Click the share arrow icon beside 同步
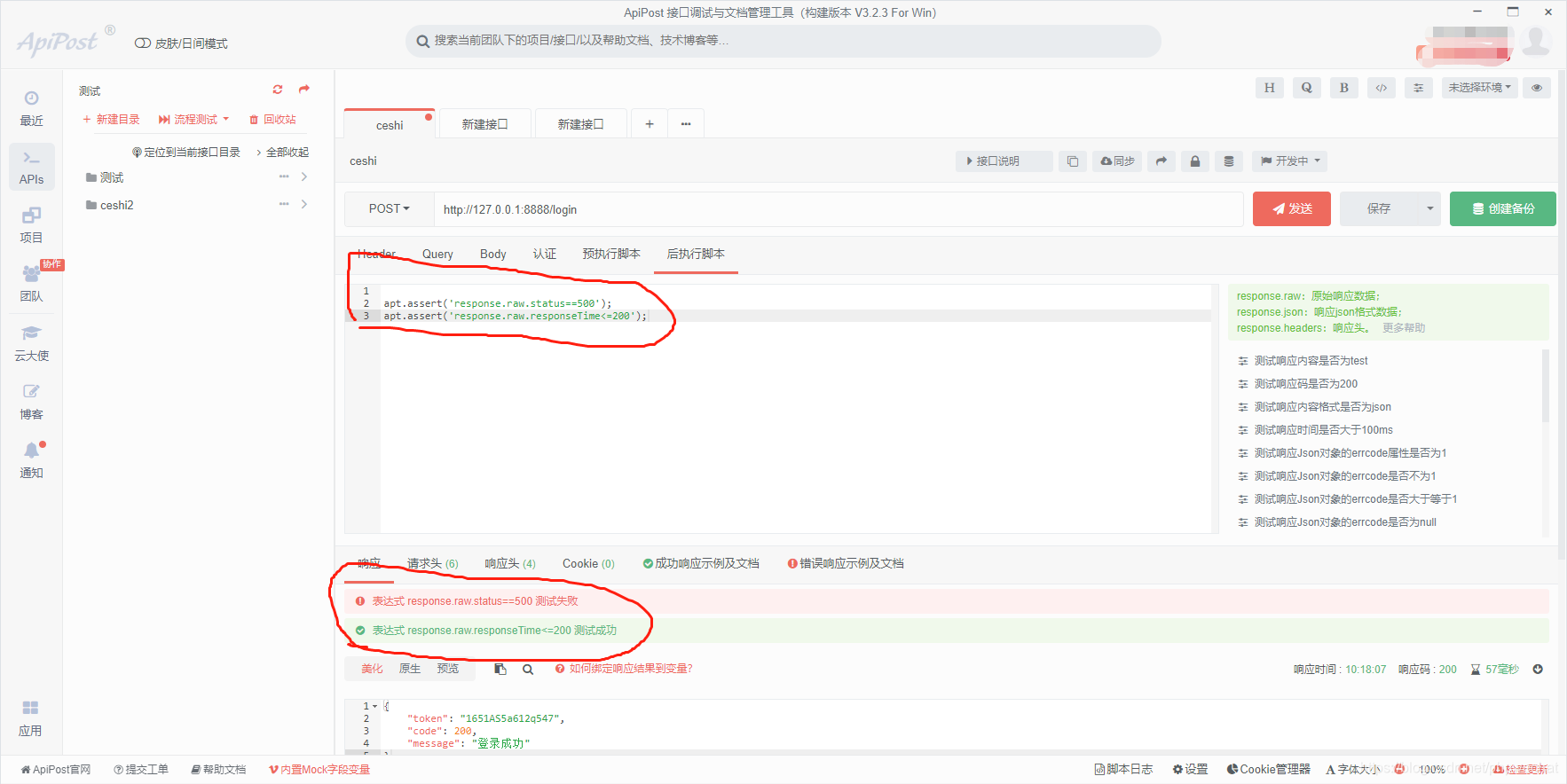Screen dimensions: 1567x784 [x=1161, y=161]
